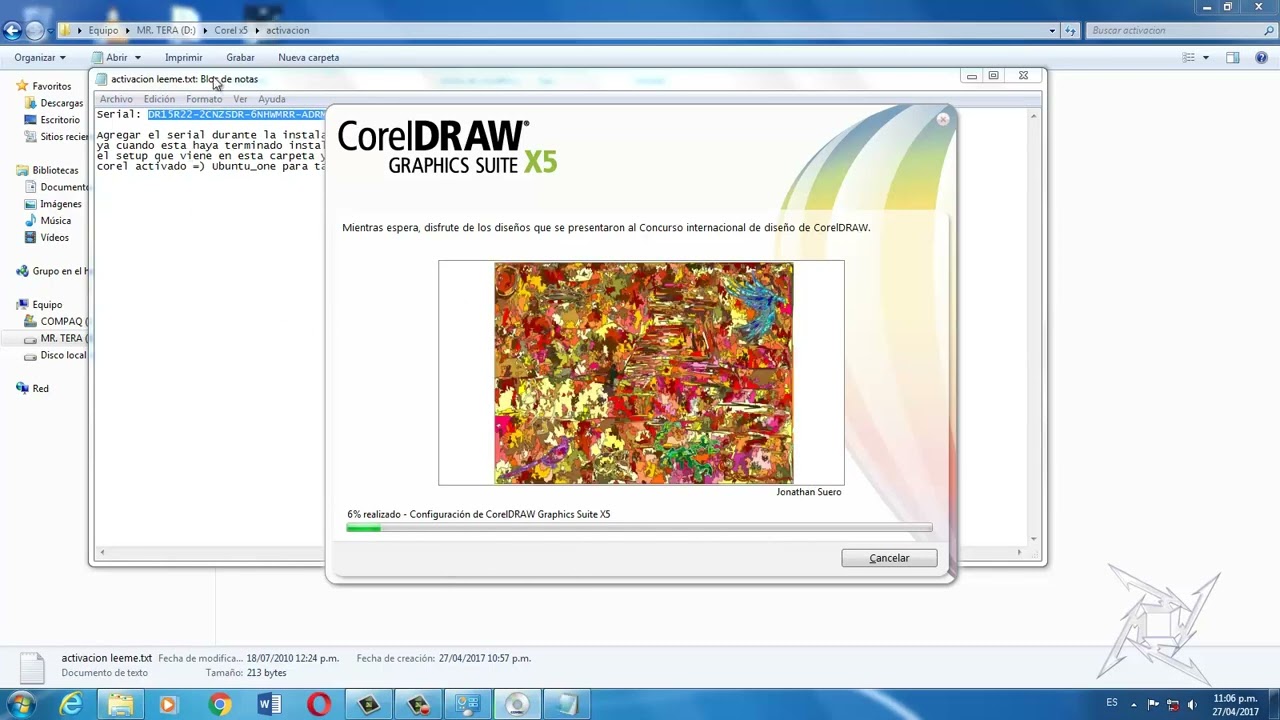The height and width of the screenshot is (720, 1280).
Task: Open Microsoft Word from the taskbar
Action: [269, 705]
